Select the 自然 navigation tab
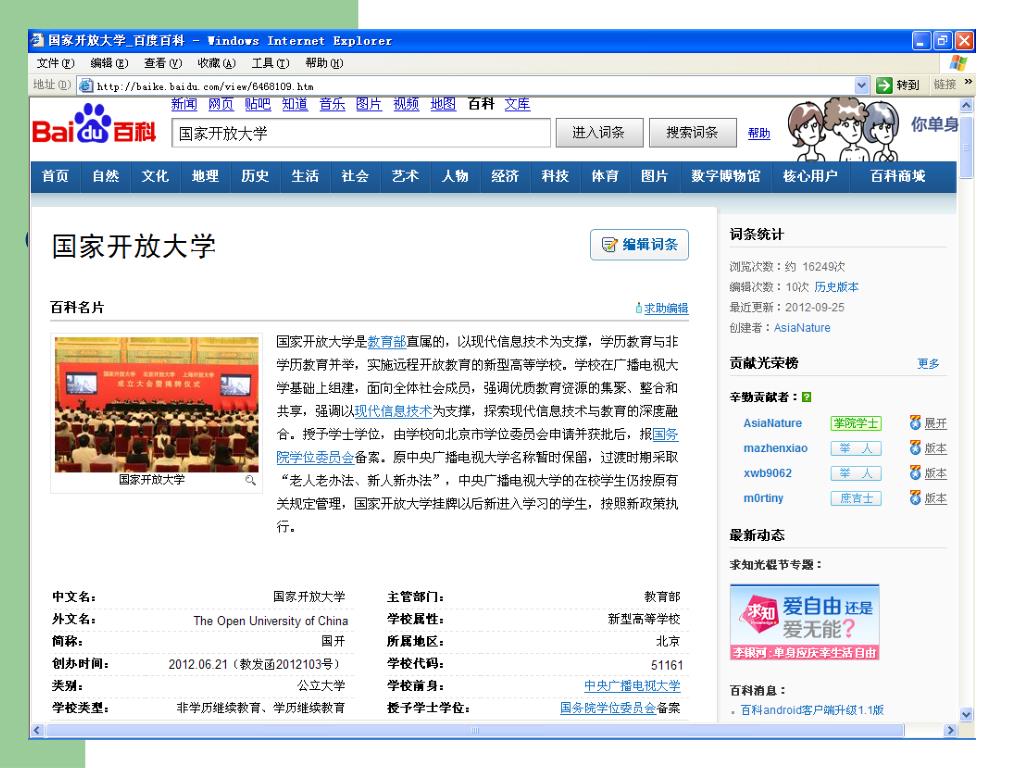 coord(106,176)
